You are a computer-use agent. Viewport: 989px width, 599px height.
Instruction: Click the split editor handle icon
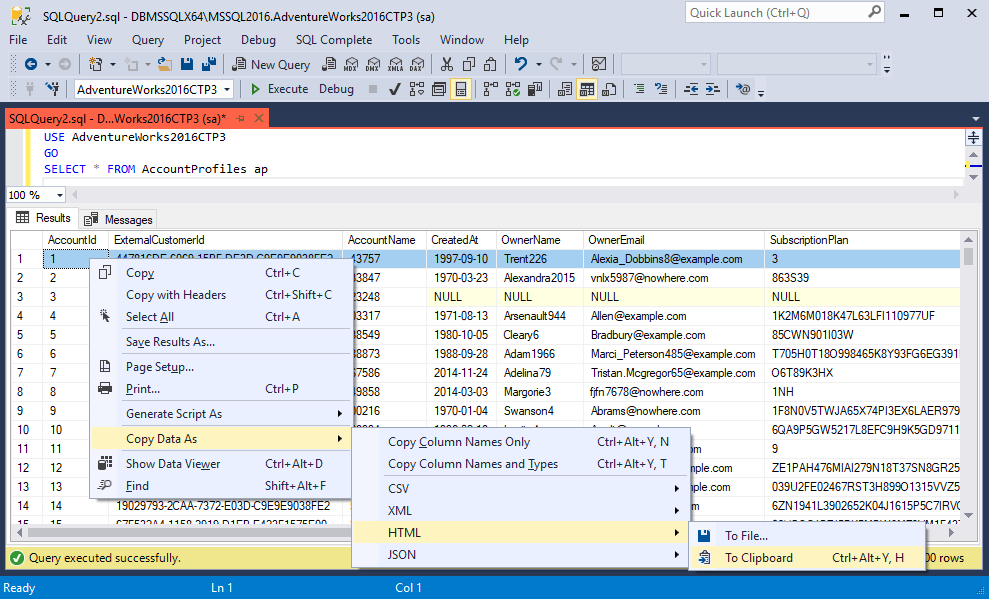click(973, 137)
